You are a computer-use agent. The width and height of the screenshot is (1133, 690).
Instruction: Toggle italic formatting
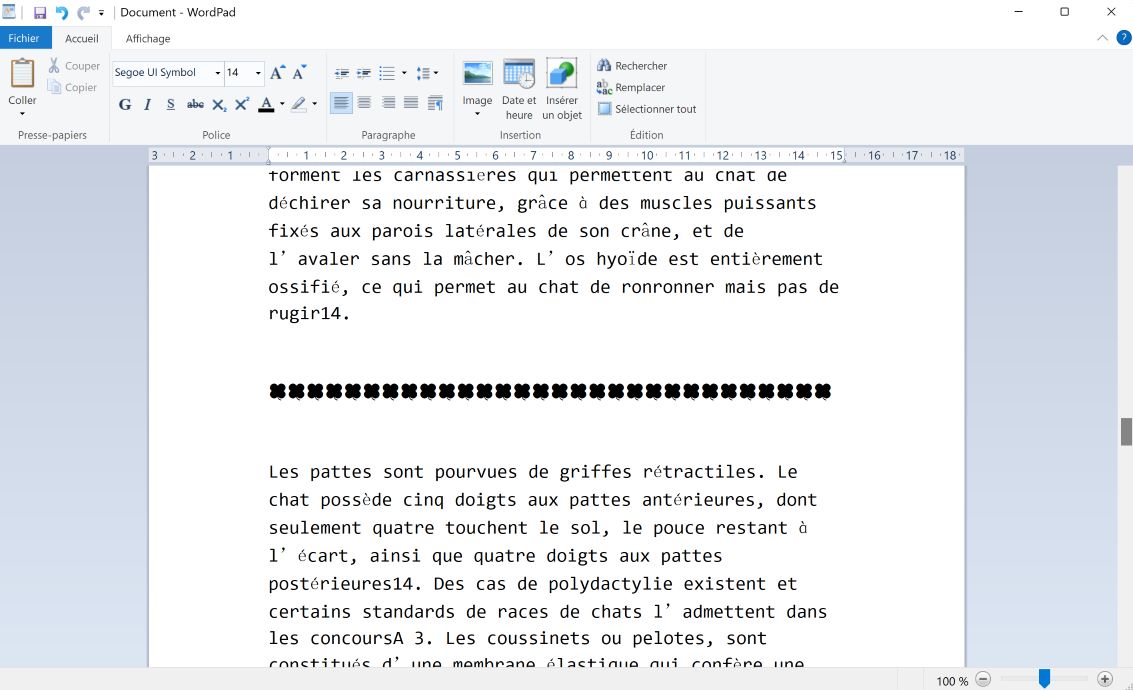147,104
